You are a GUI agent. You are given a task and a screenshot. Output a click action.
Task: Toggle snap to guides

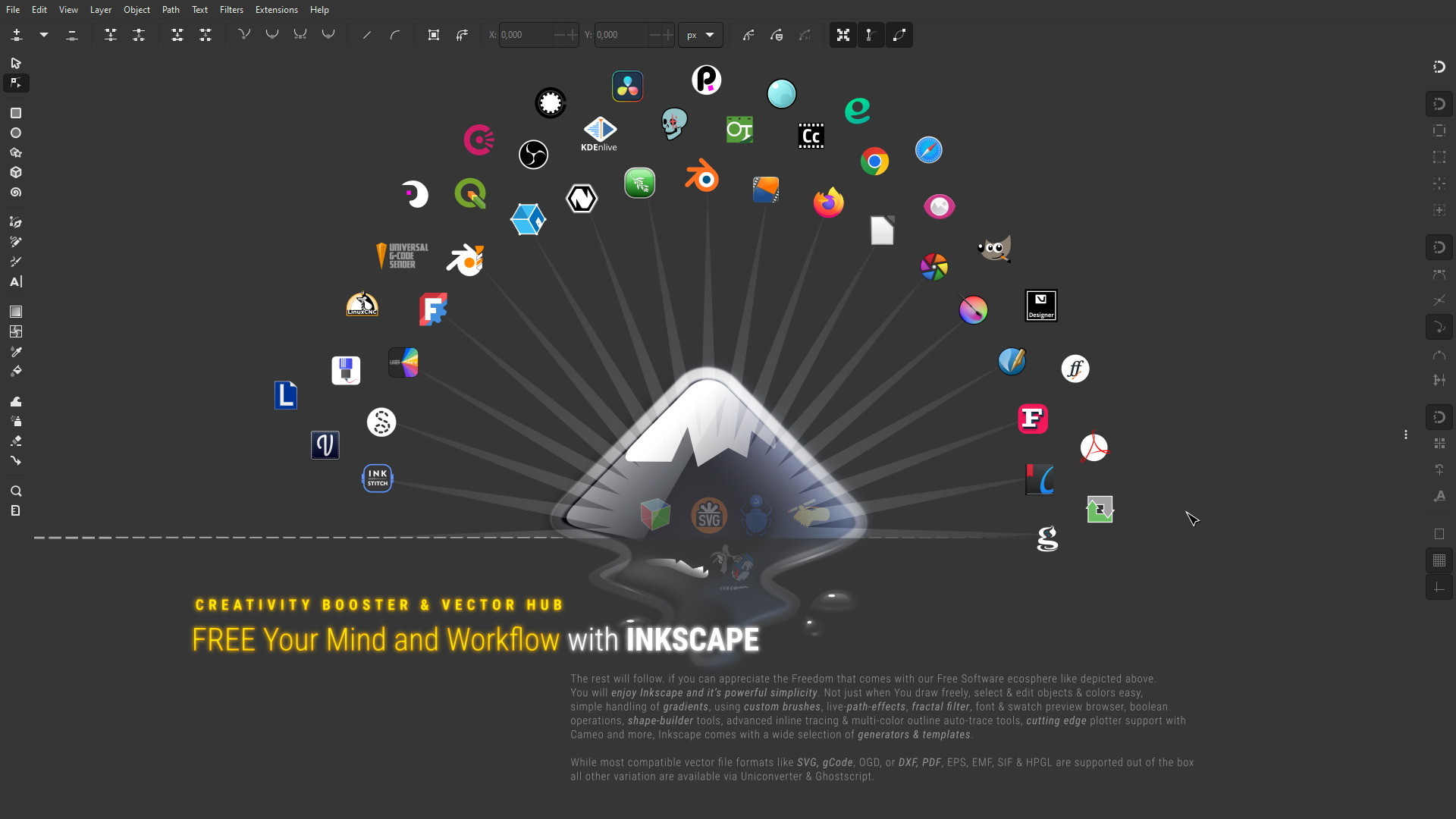[x=1439, y=588]
